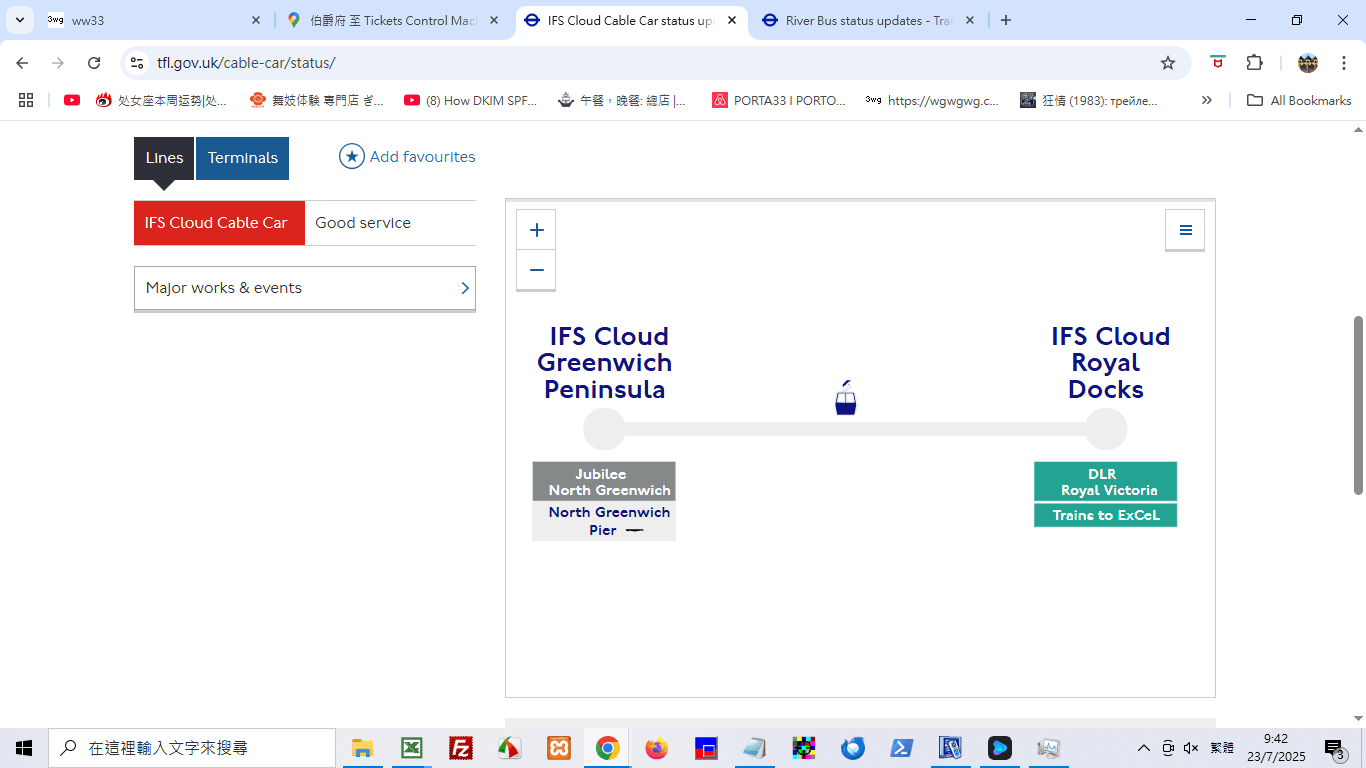
Task: Open FileZilla from the taskbar
Action: point(461,748)
